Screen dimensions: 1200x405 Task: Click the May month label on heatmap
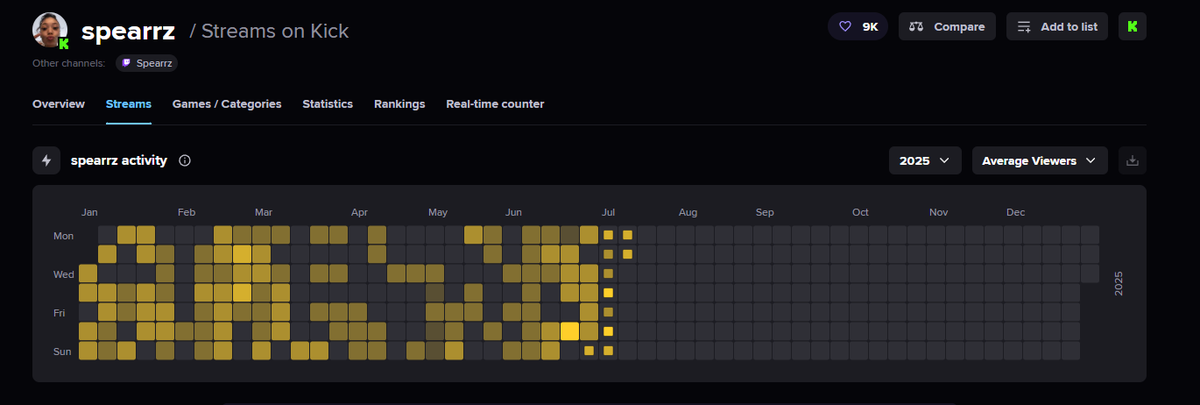[438, 212]
